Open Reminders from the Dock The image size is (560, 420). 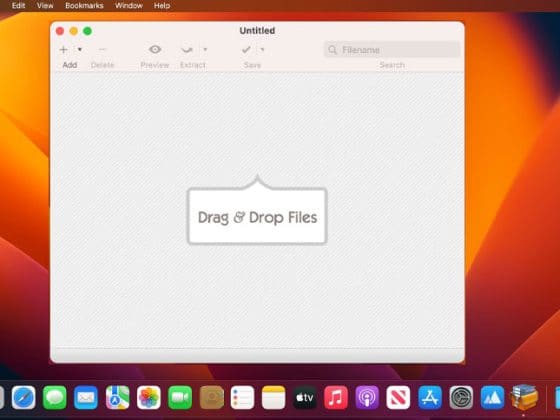tap(242, 398)
